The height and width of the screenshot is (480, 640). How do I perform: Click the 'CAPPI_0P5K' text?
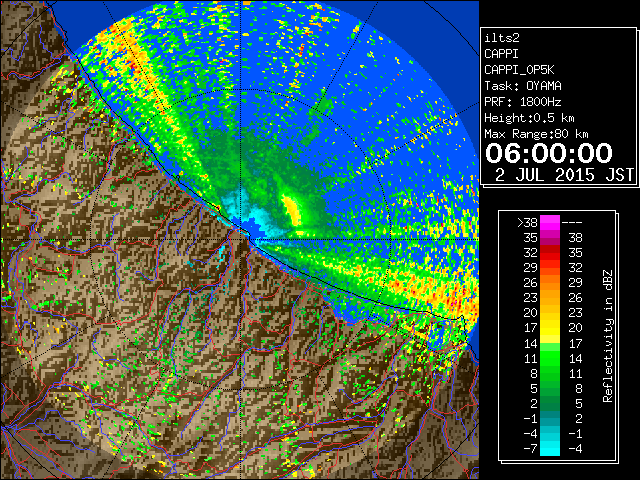pyautogui.click(x=519, y=70)
